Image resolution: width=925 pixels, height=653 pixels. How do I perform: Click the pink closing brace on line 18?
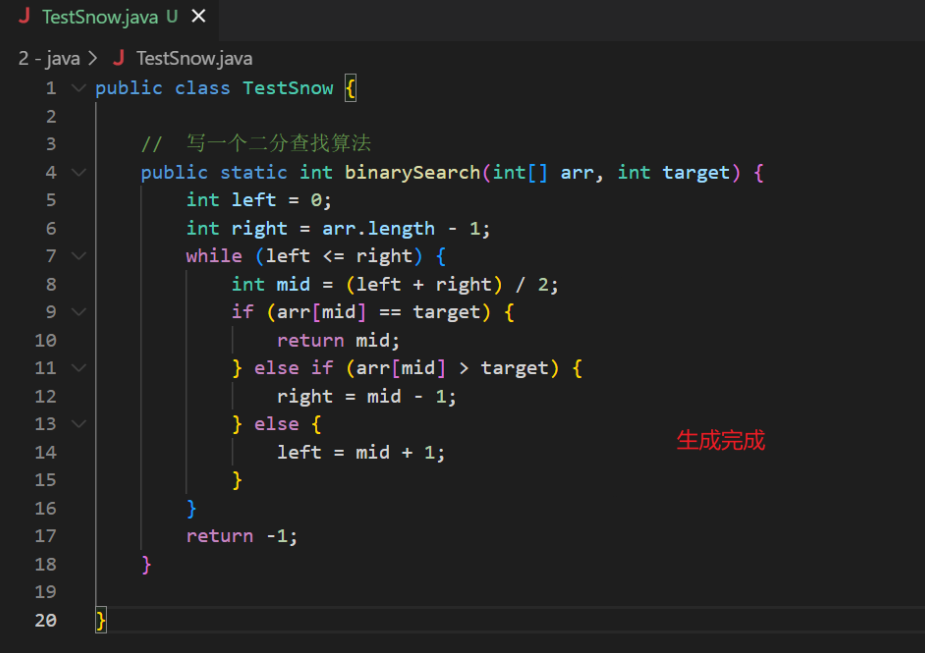(146, 565)
